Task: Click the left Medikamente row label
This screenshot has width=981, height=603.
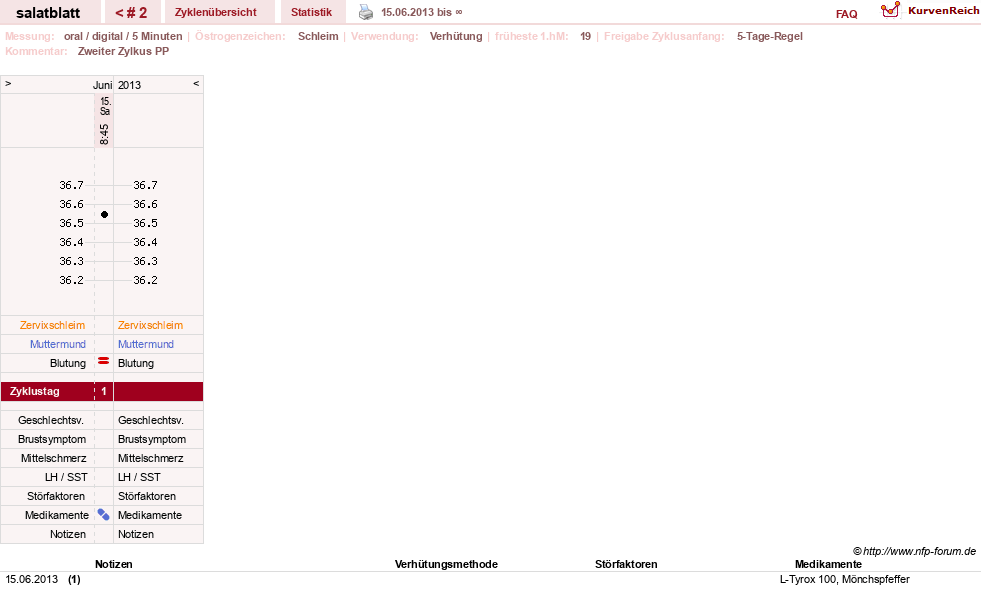Action: 56,515
